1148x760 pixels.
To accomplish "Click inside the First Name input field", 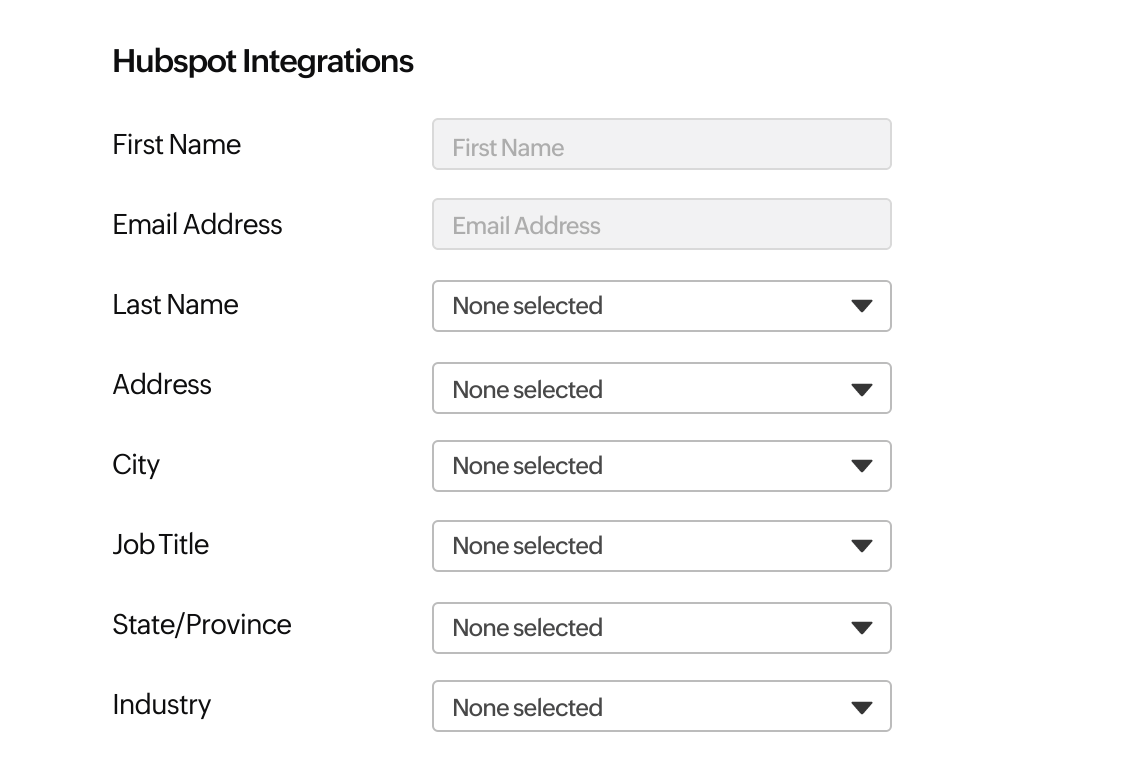I will click(x=661, y=144).
